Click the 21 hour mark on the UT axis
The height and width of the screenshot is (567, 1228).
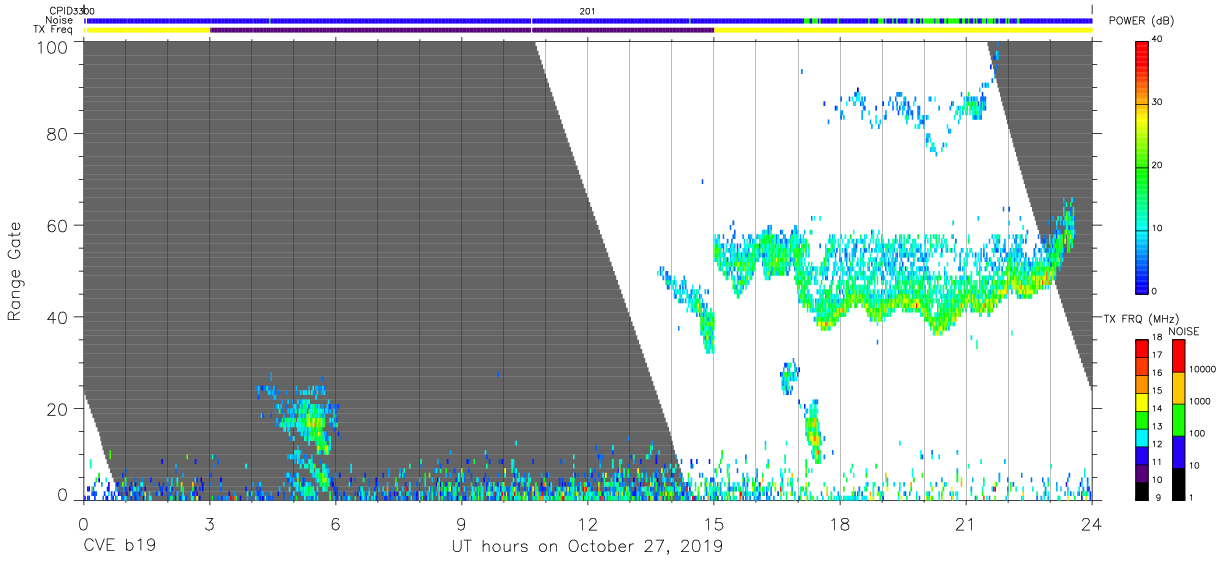(965, 523)
